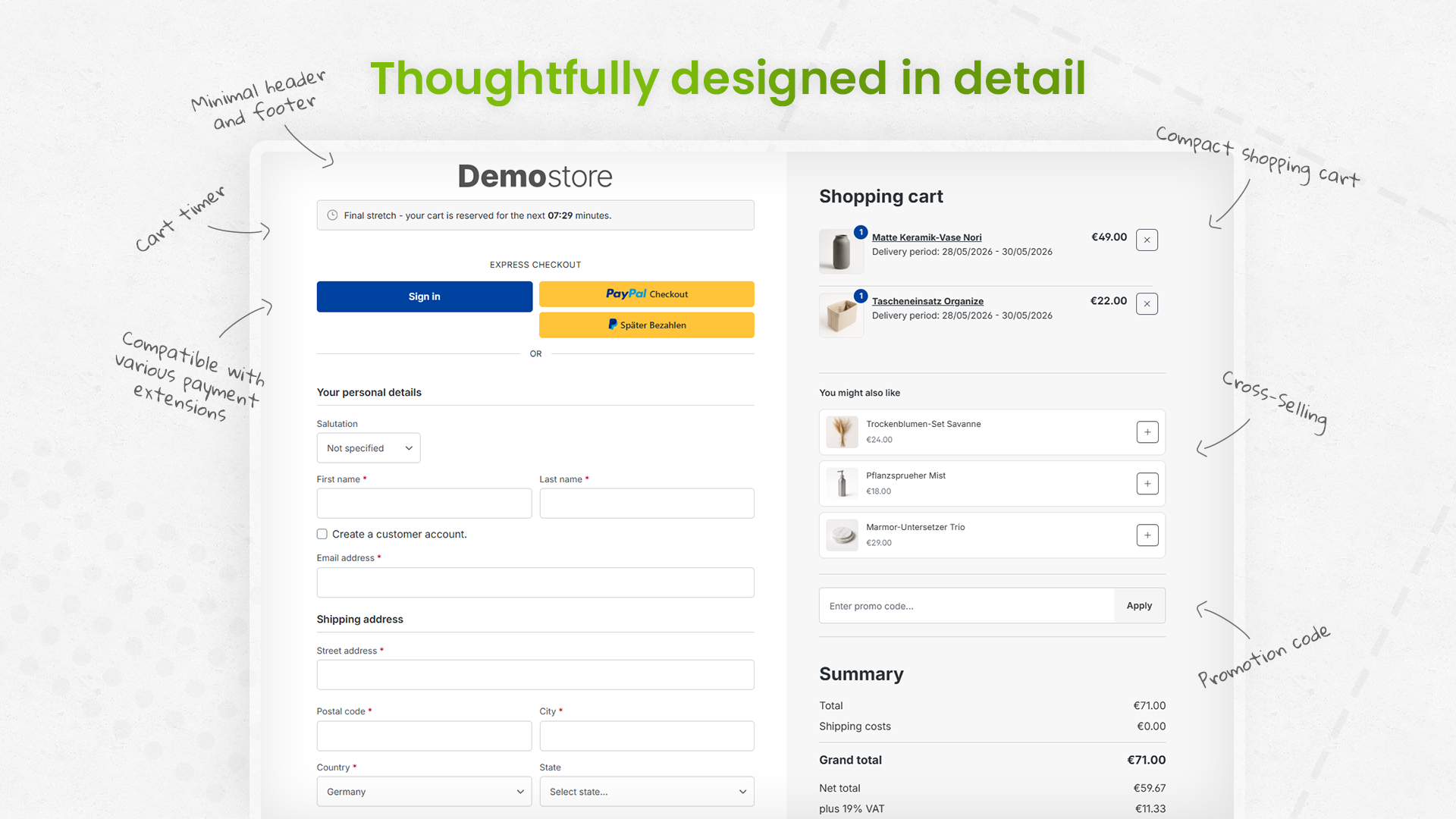Screen dimensions: 1456x819
Task: Click the Shipping costs €0.00 value
Action: [1151, 726]
